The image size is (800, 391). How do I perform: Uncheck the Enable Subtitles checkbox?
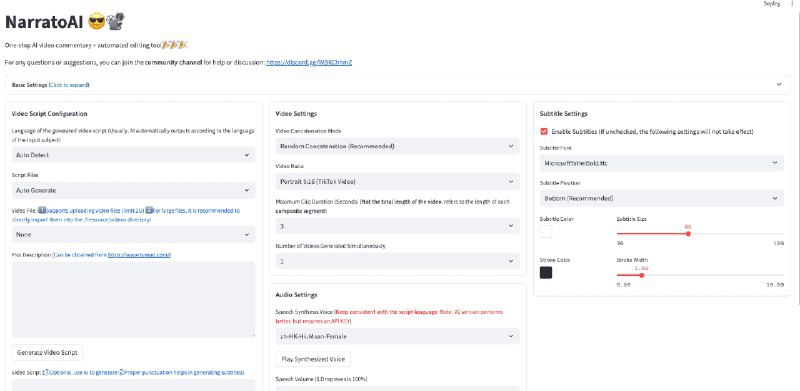[x=544, y=132]
